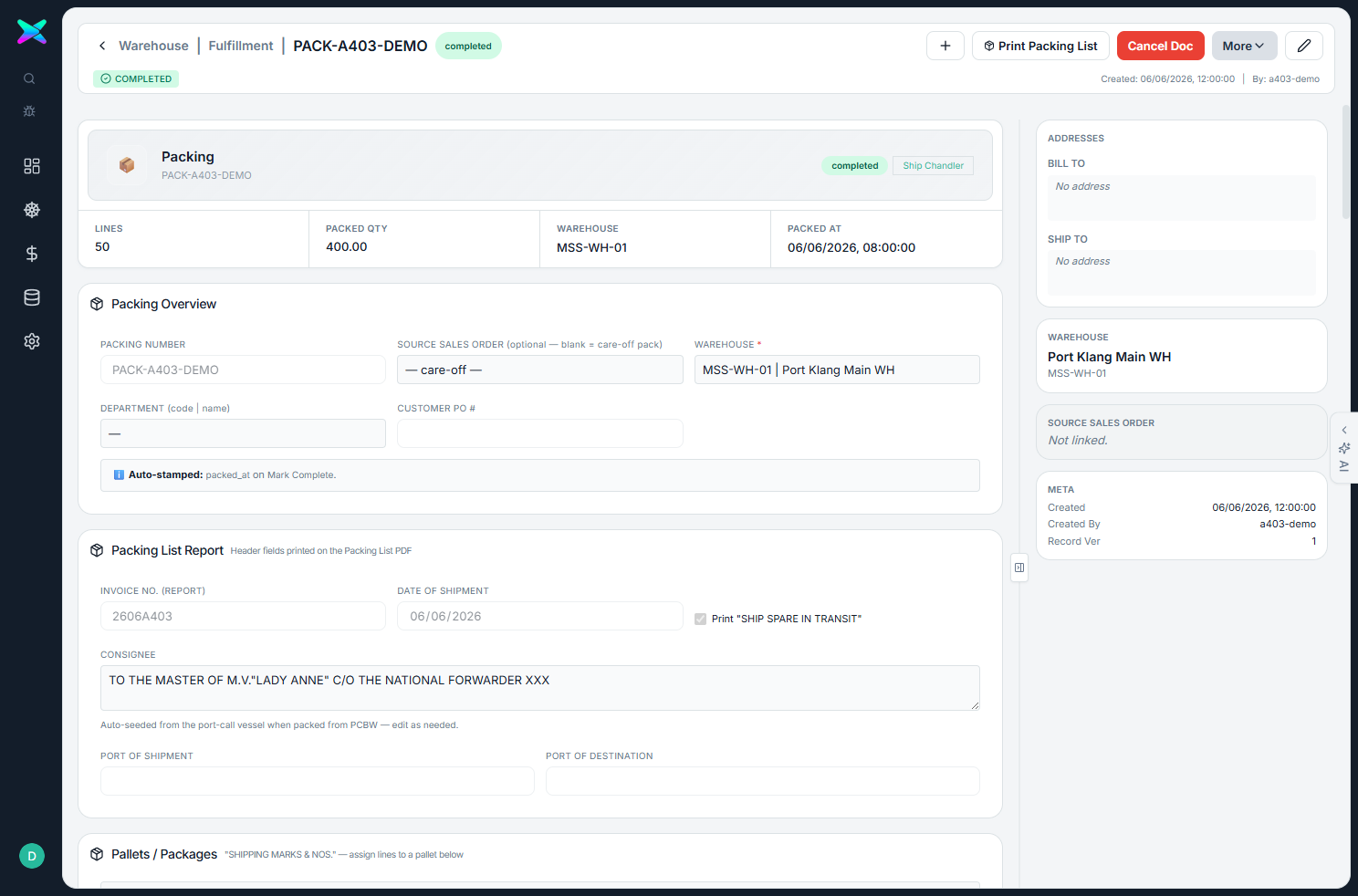Click the Cancel Doc button
This screenshot has width=1358, height=896.
coord(1160,46)
